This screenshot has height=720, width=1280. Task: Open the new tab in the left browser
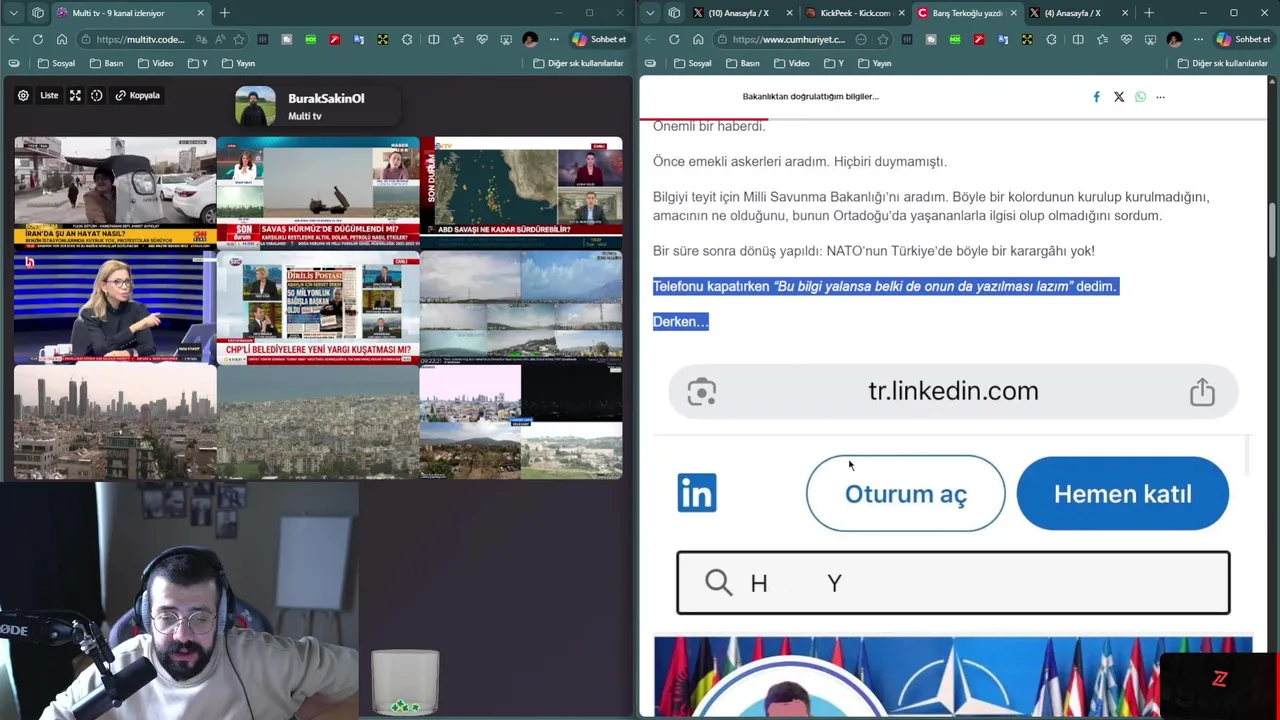pyautogui.click(x=224, y=13)
